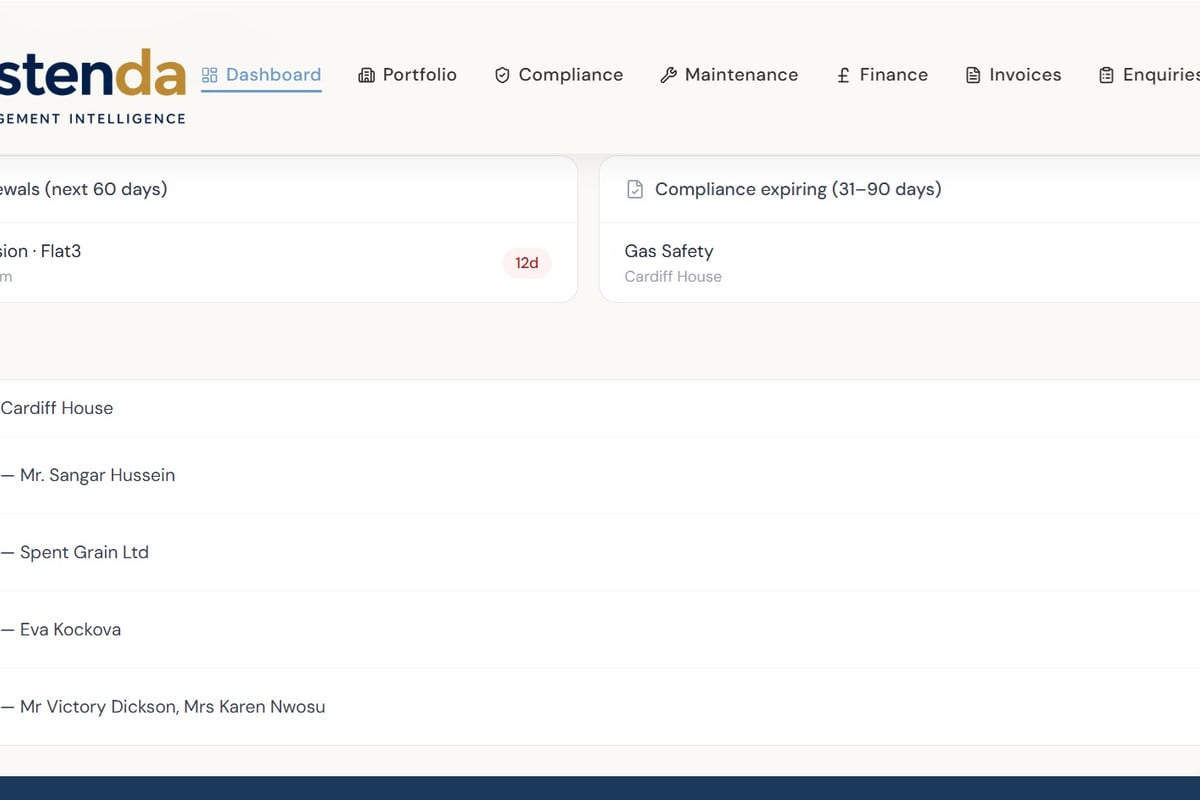Select the 12d renewal badge
1200x800 pixels.
pyautogui.click(x=527, y=263)
